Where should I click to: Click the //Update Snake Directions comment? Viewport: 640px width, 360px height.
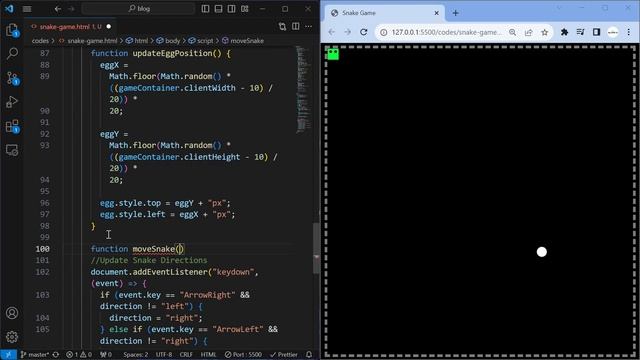tap(149, 260)
